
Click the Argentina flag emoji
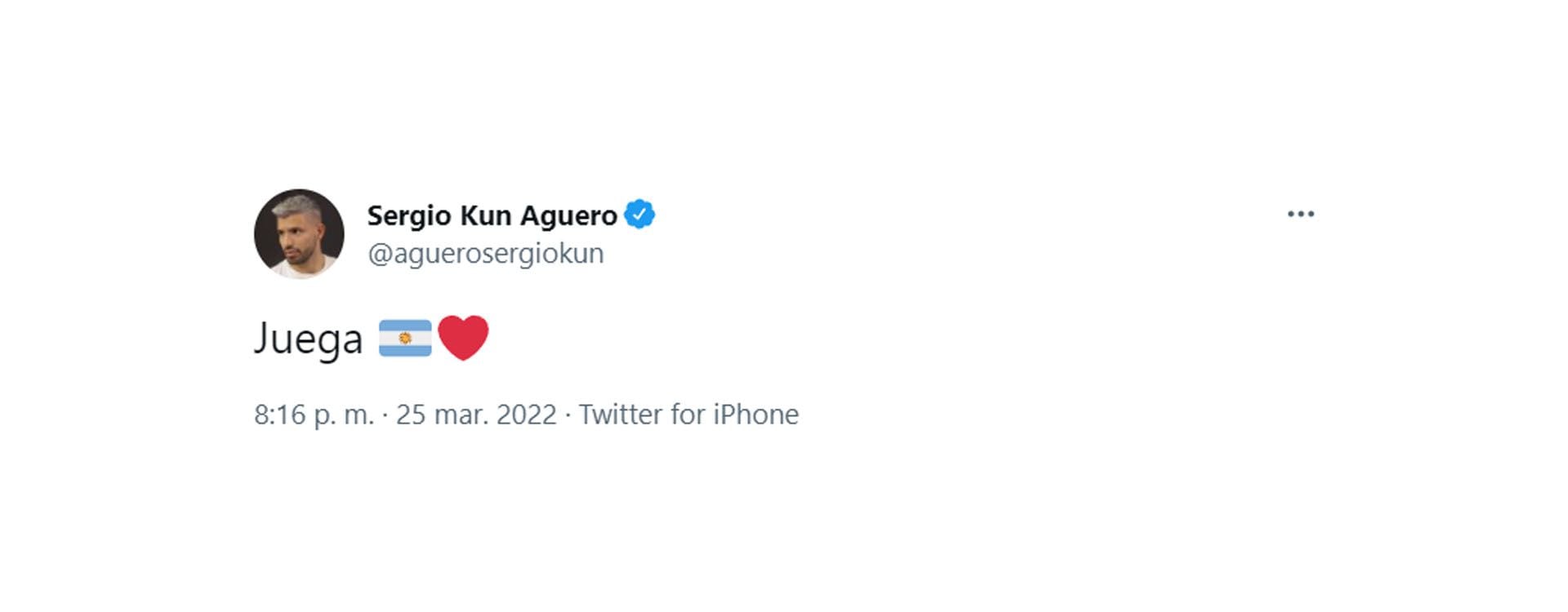point(405,338)
